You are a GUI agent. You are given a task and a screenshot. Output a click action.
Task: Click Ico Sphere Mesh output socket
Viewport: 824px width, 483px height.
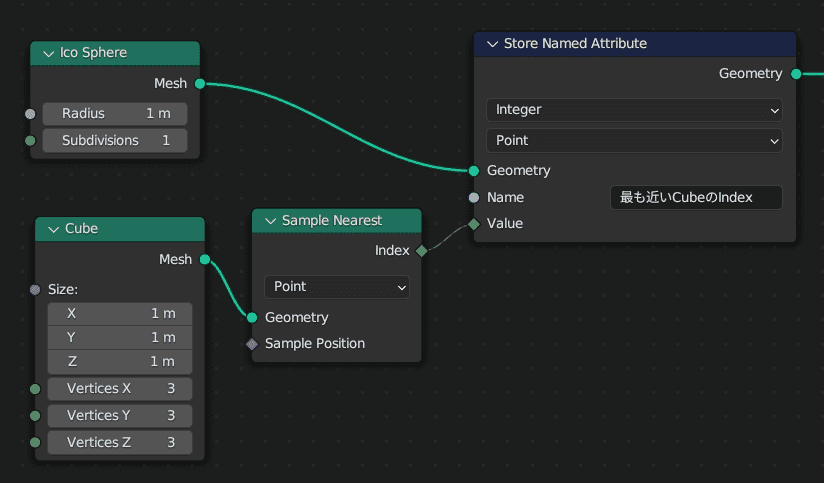[200, 84]
